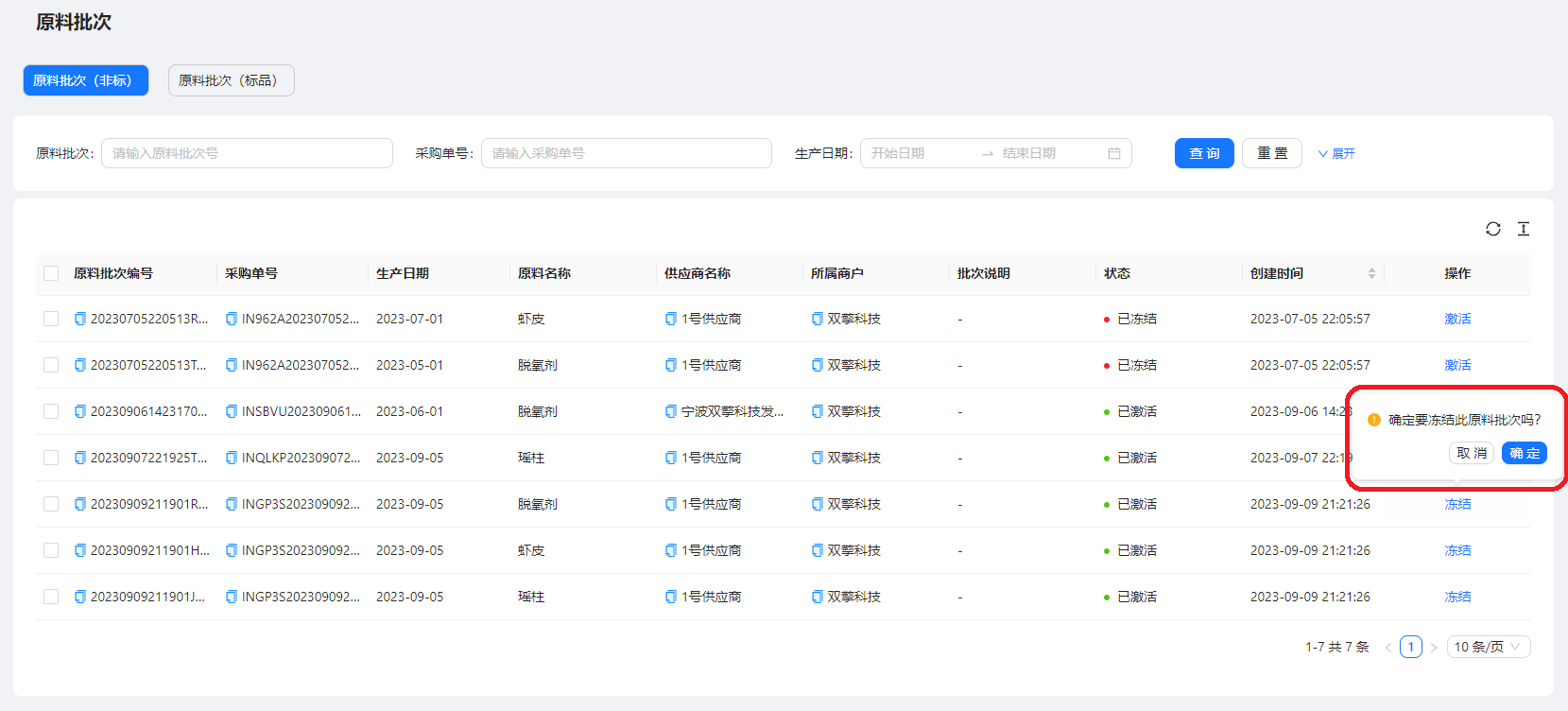
Task: Copy merchant 双擎科技 icon in 20230909211901J row
Action: click(818, 597)
